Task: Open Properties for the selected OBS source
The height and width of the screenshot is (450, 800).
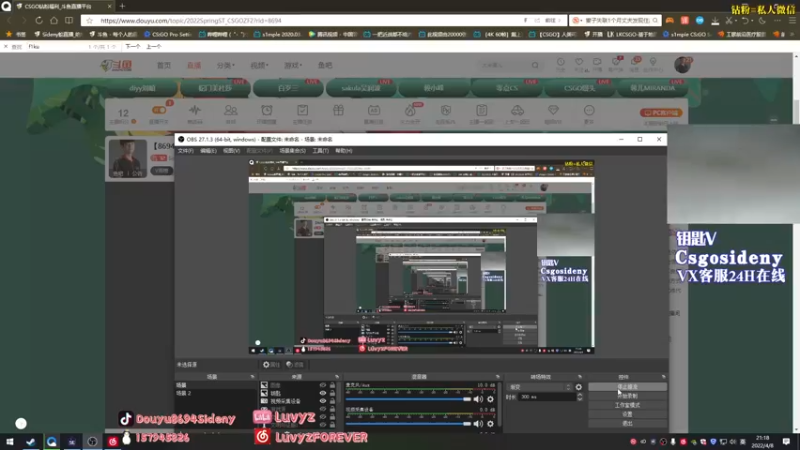Action: [x=271, y=365]
